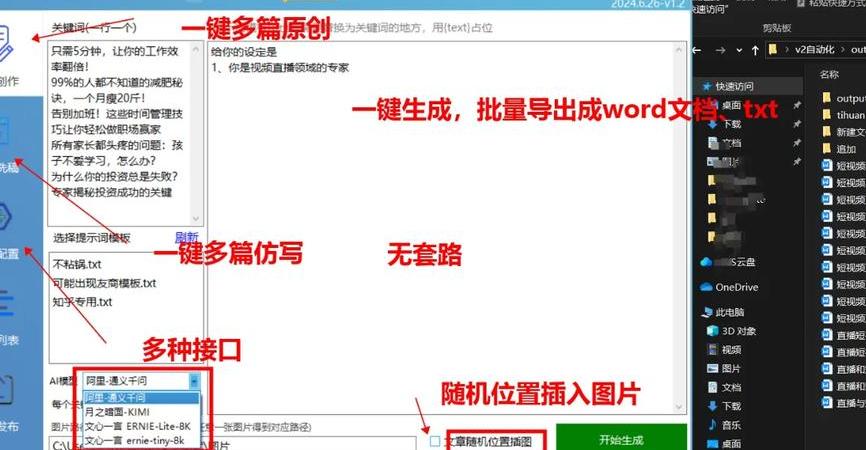
Task: Click the pin icon beside 下载 in quick access
Action: [797, 124]
